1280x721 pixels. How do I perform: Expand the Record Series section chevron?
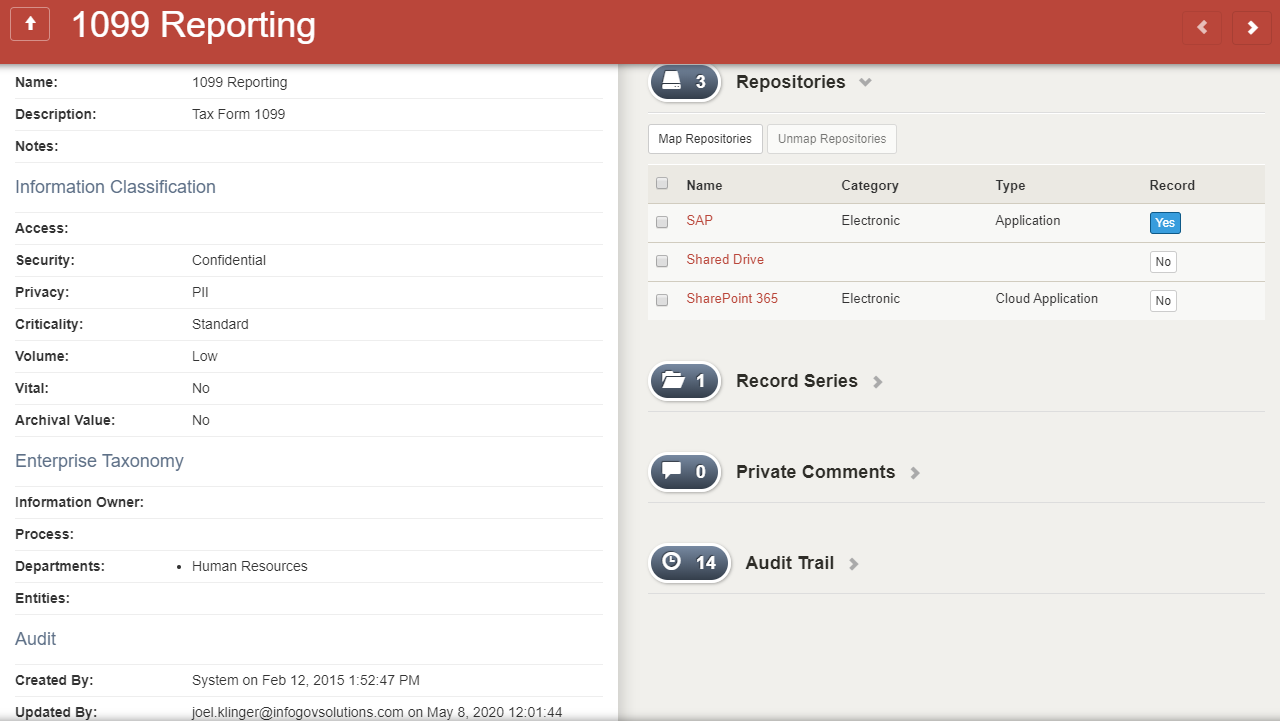(x=878, y=382)
